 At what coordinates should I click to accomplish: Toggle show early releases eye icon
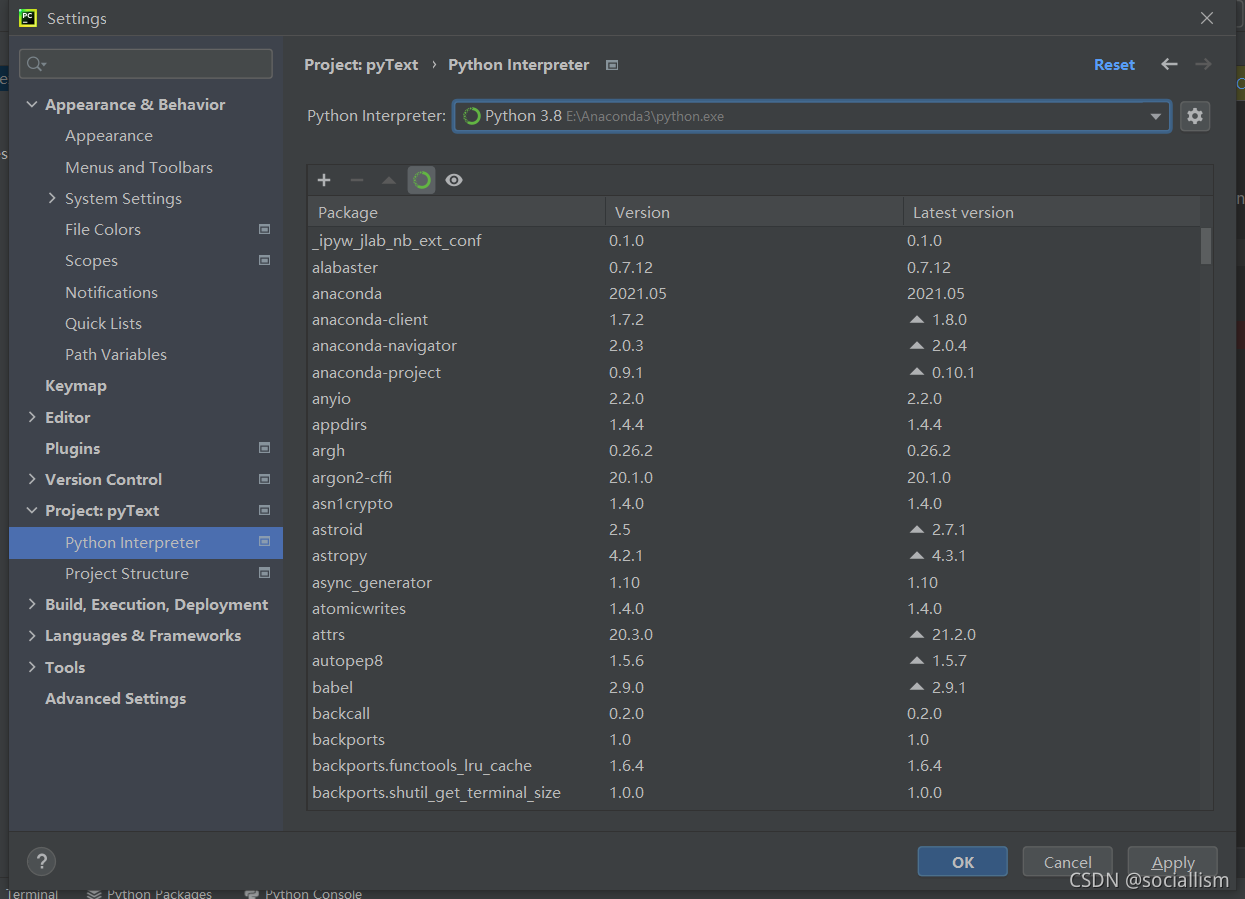tap(454, 180)
